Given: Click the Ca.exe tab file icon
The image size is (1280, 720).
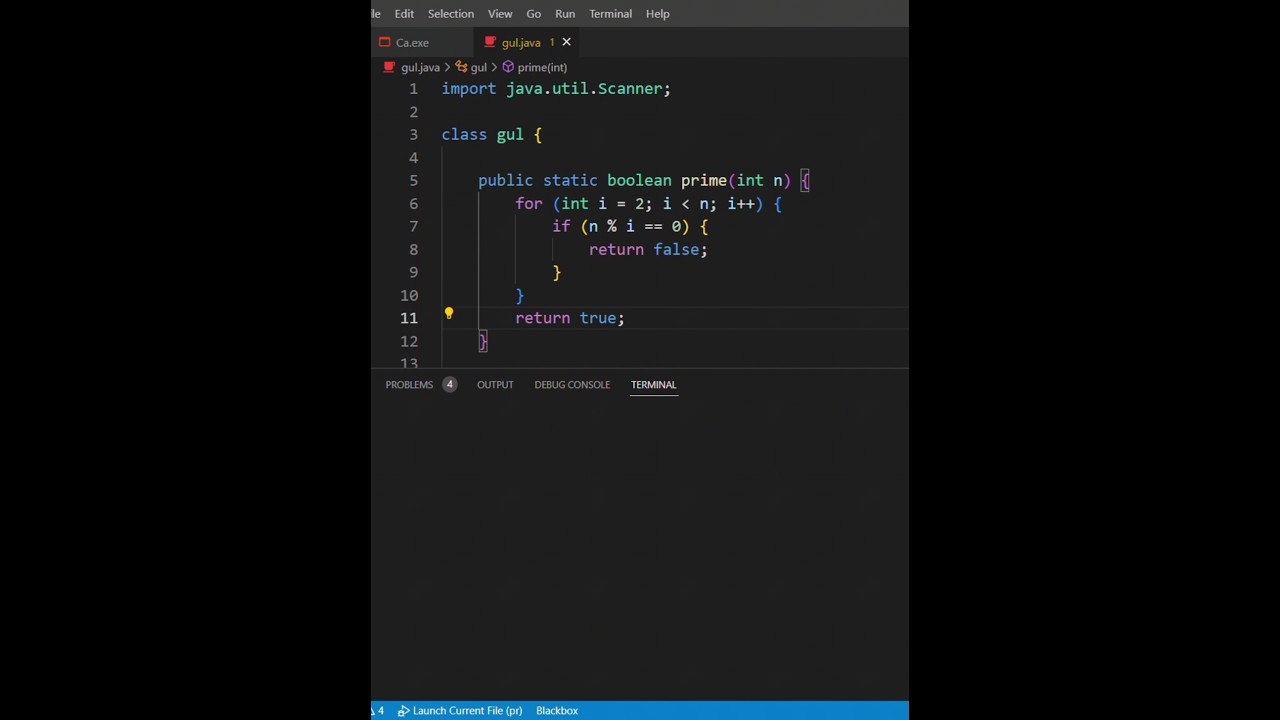Looking at the screenshot, I should pos(385,42).
